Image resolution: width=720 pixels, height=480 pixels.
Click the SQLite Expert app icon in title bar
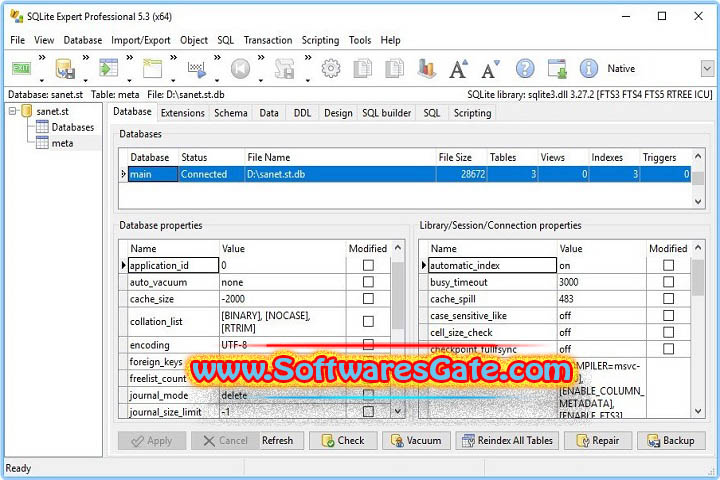click(x=17, y=17)
